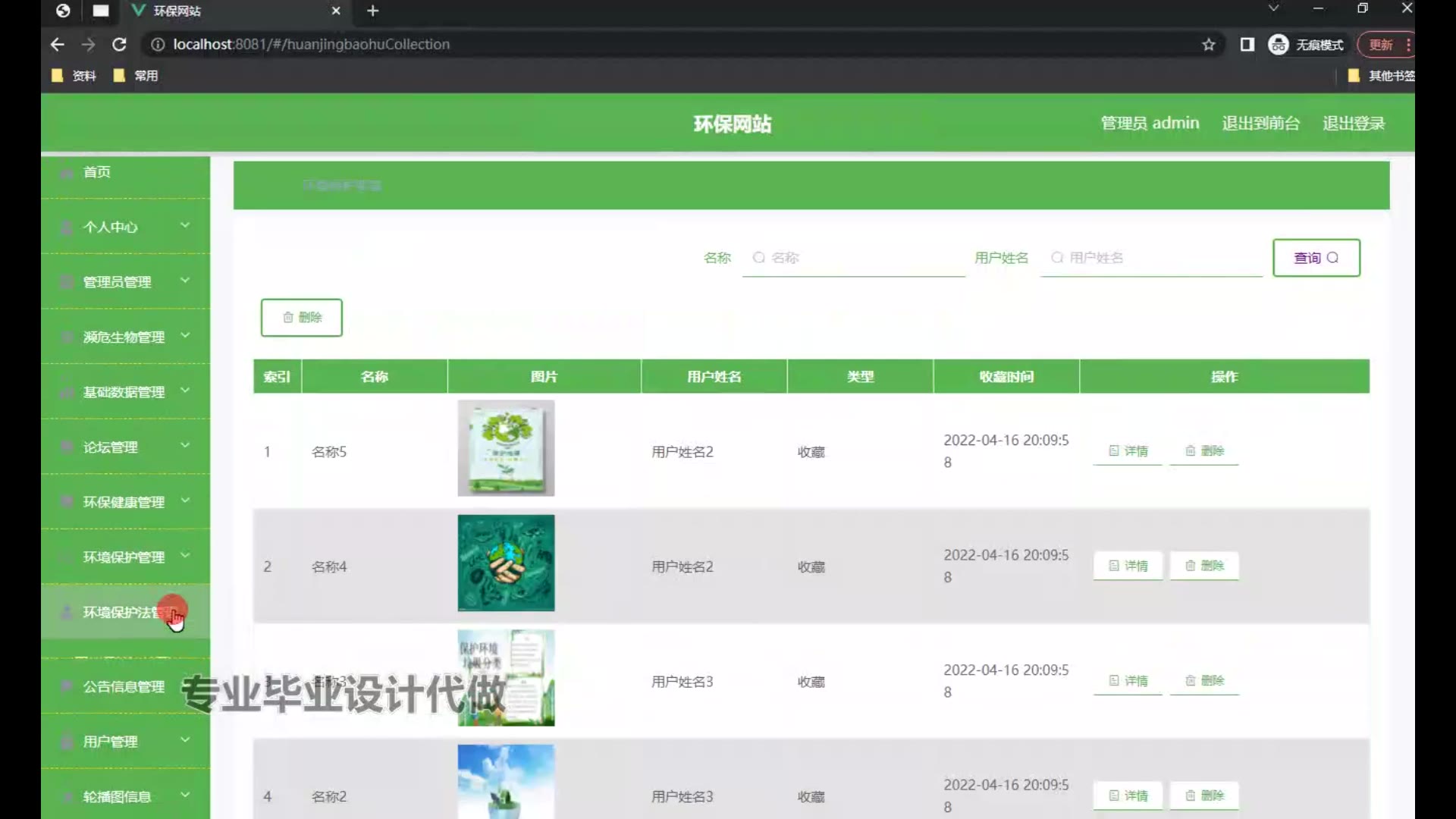
Task: Click the browser back arrow
Action: pyautogui.click(x=58, y=45)
